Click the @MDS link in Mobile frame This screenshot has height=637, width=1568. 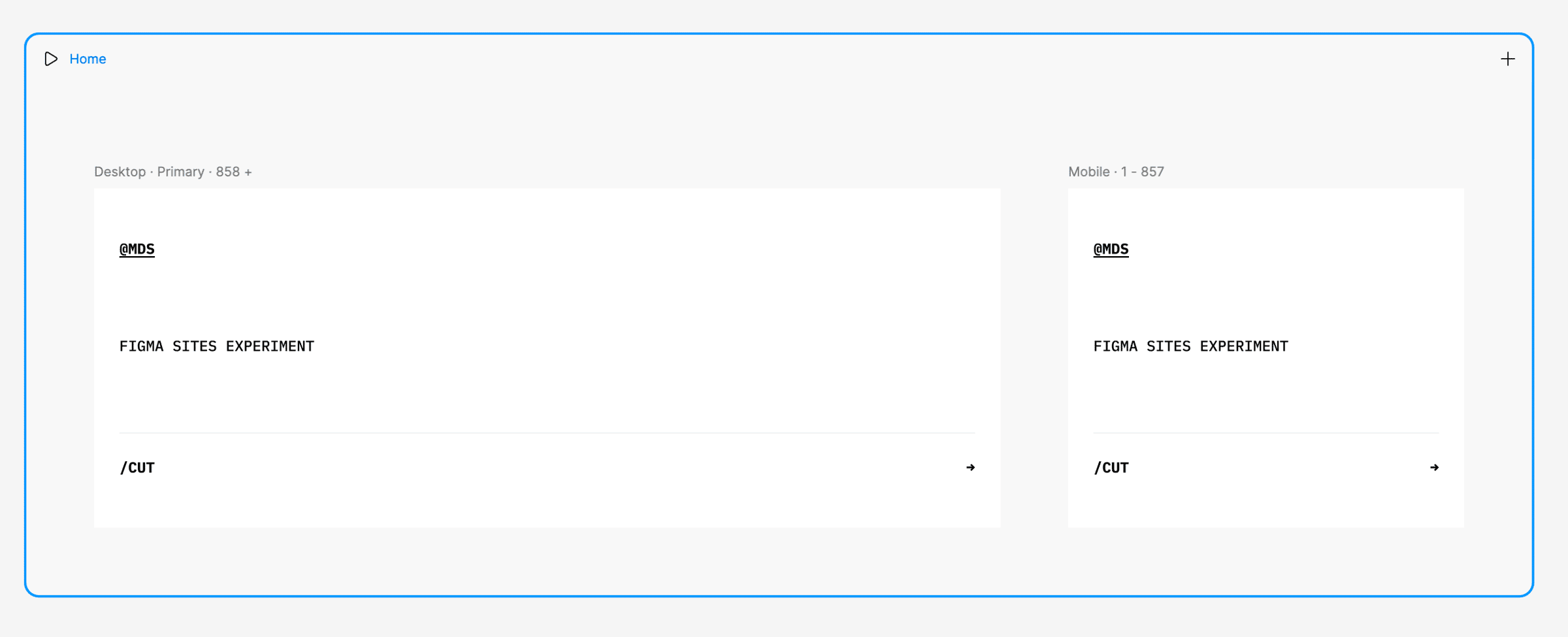tap(1111, 249)
